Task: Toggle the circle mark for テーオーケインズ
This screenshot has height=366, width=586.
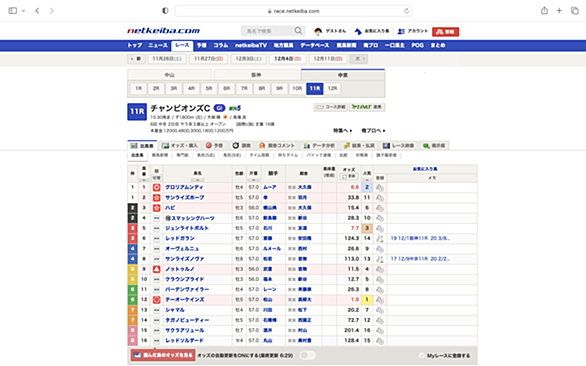Action: click(157, 300)
